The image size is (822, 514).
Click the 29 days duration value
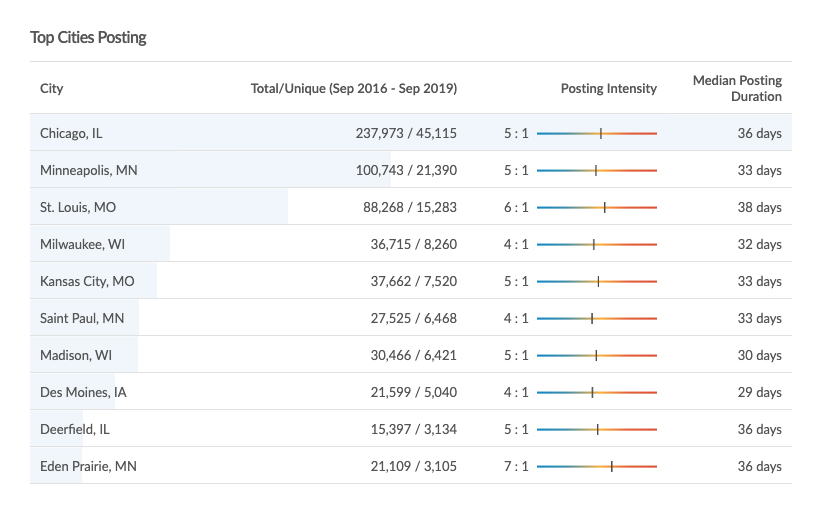(x=760, y=392)
